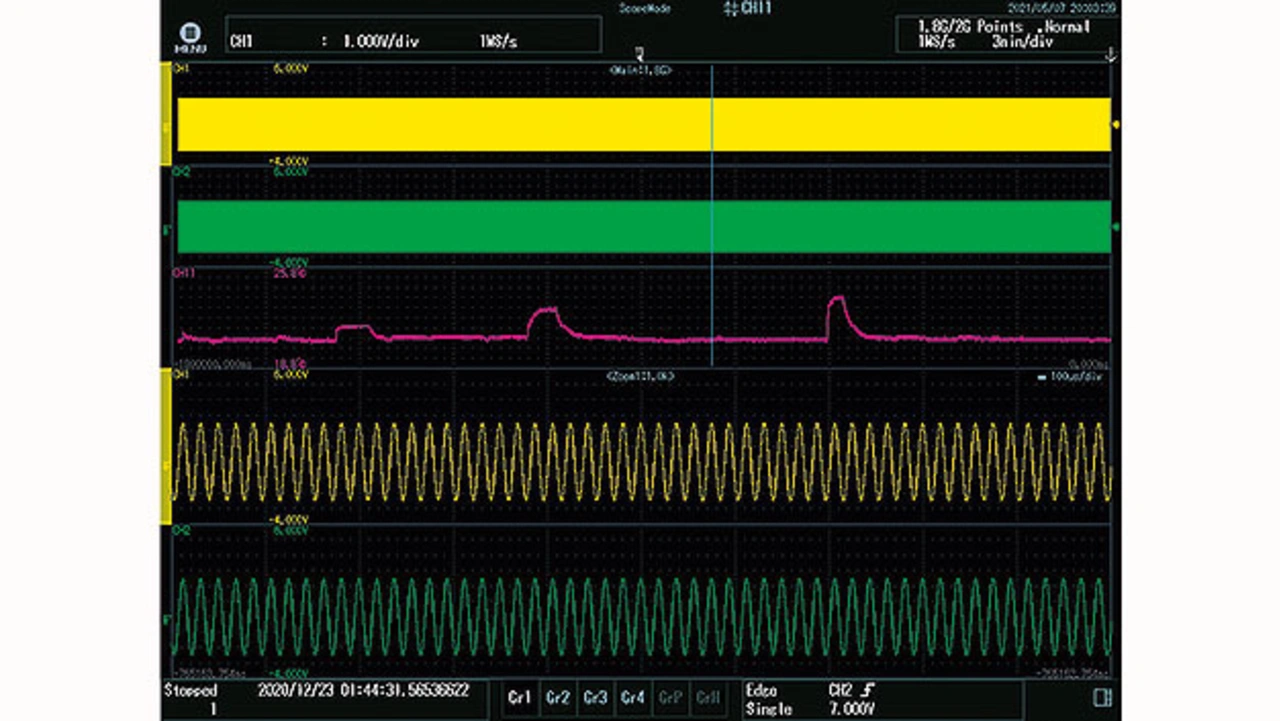
Task: Click the CH11 coupling icon in top bar
Action: (x=731, y=8)
